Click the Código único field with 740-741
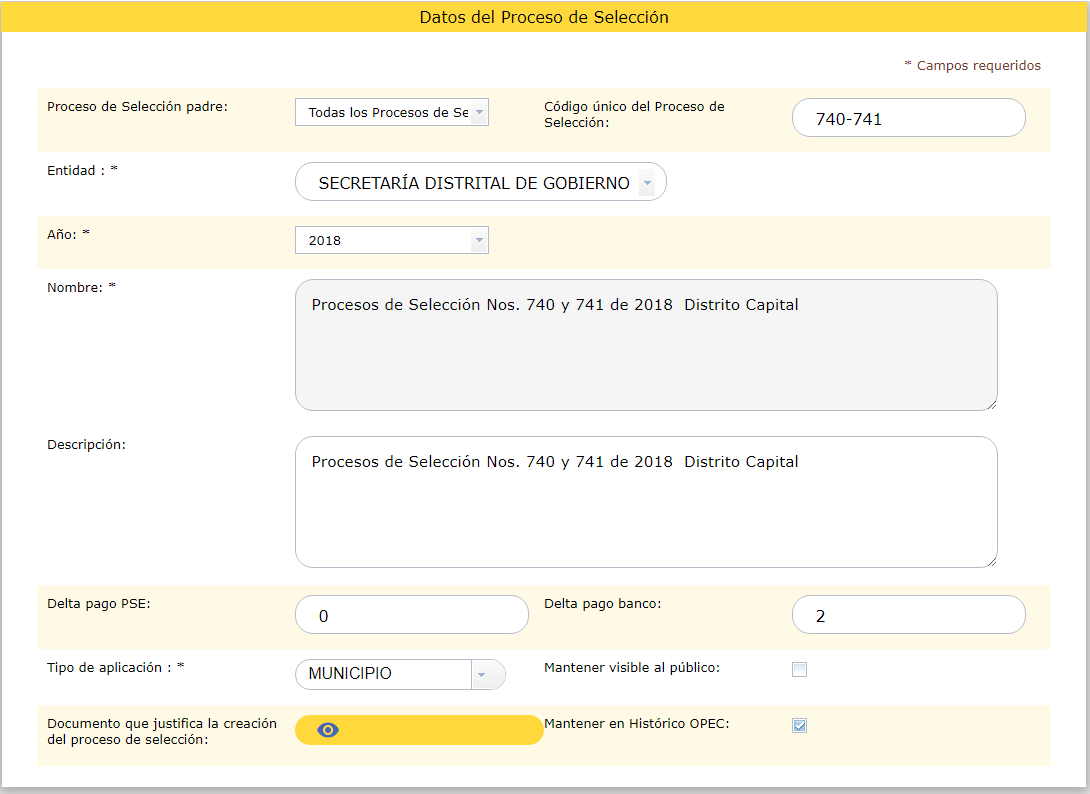 coord(908,118)
